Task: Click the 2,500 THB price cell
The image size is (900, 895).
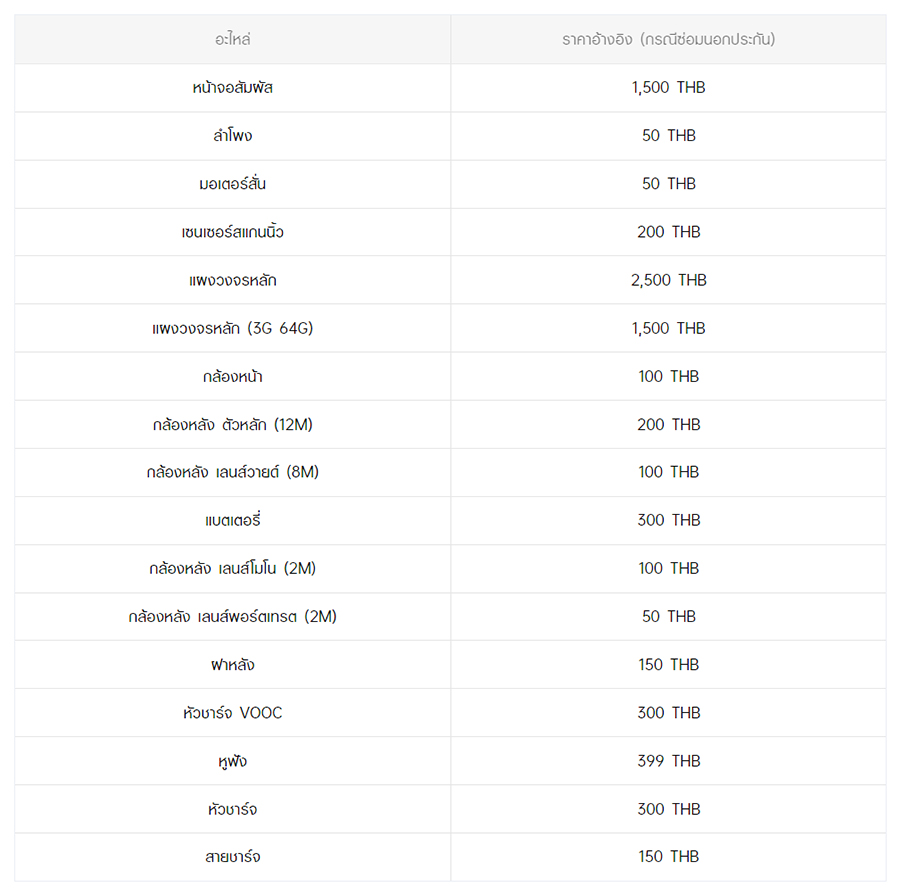Action: [668, 280]
